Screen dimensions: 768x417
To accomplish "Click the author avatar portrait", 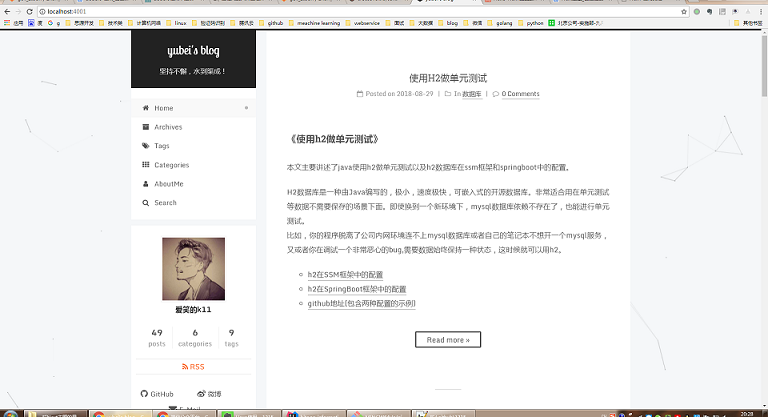I will (x=193, y=269).
